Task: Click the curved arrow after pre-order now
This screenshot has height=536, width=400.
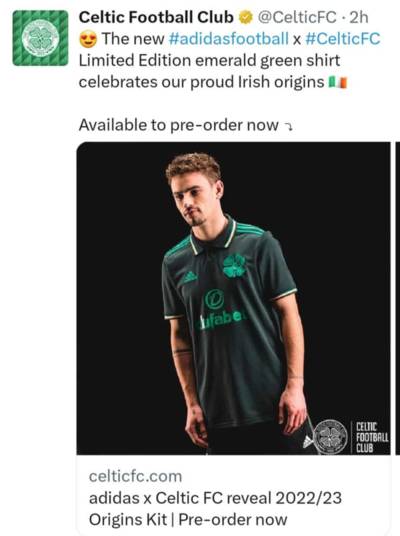Action: point(289,127)
